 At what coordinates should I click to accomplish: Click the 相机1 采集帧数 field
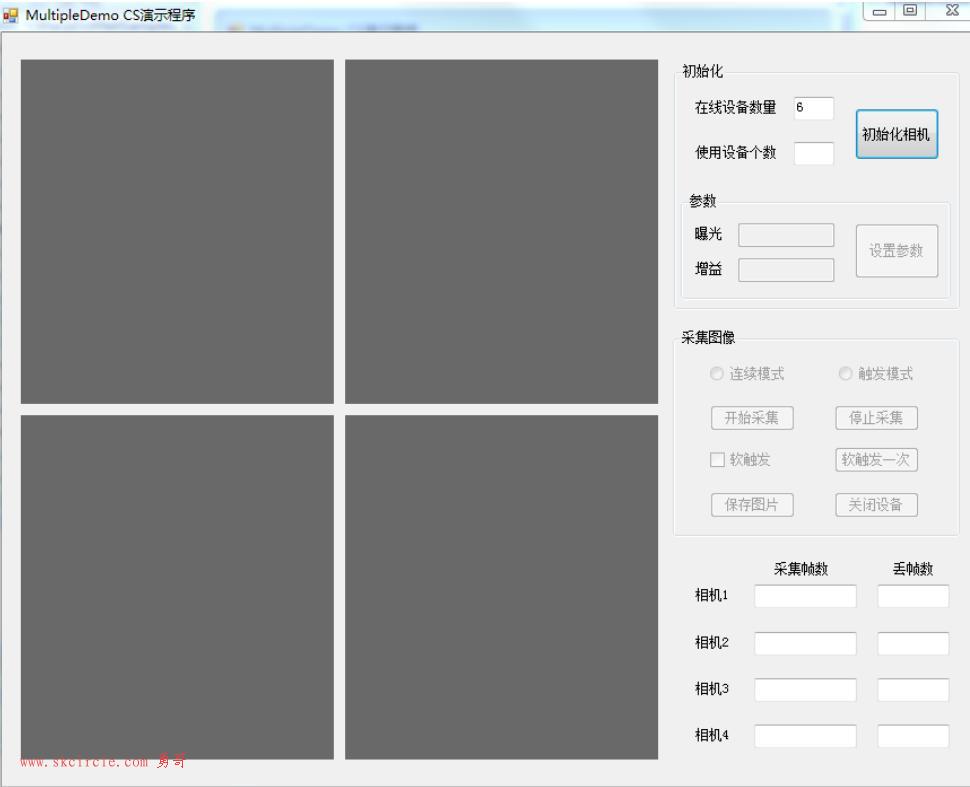[805, 596]
